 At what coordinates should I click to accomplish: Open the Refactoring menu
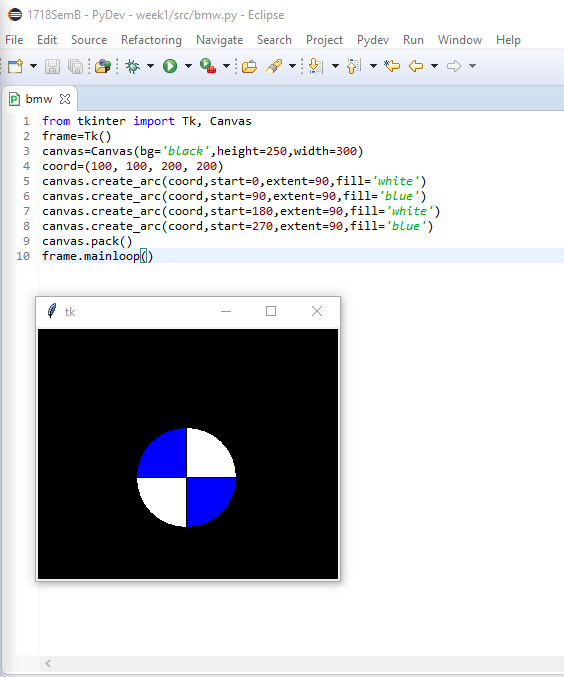coord(151,40)
